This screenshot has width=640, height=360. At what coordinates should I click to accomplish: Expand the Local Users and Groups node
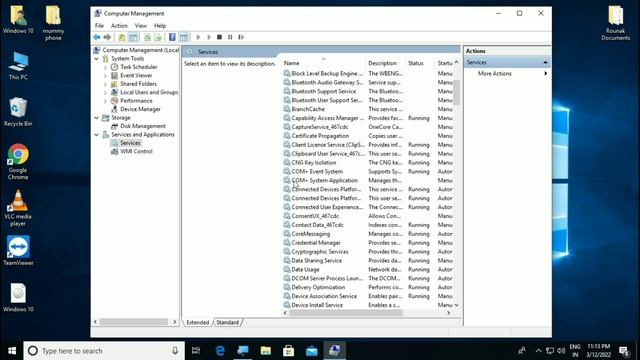(105, 93)
